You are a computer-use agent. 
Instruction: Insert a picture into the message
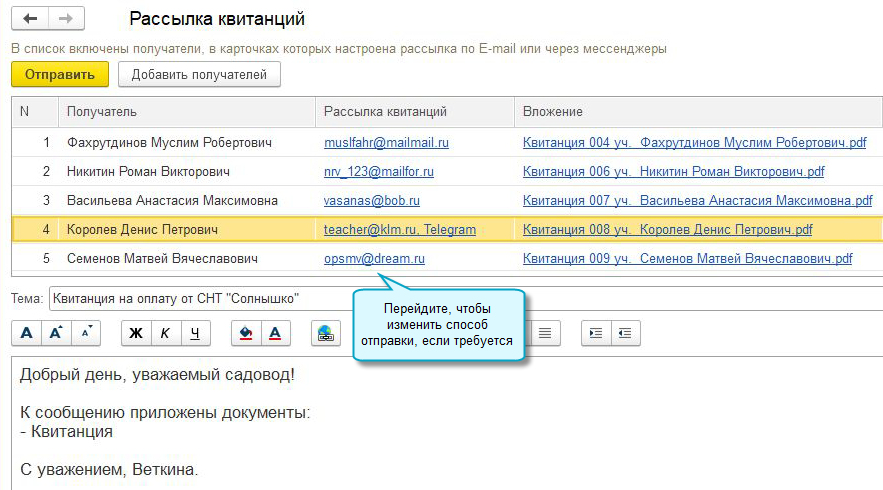click(x=325, y=333)
